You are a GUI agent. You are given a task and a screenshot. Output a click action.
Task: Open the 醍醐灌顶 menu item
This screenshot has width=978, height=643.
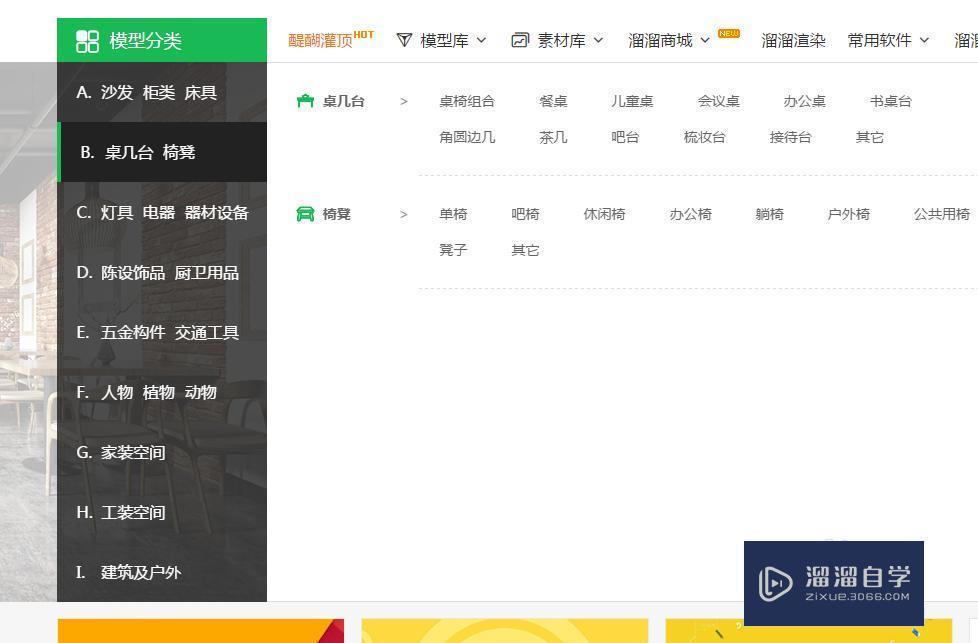(x=322, y=40)
